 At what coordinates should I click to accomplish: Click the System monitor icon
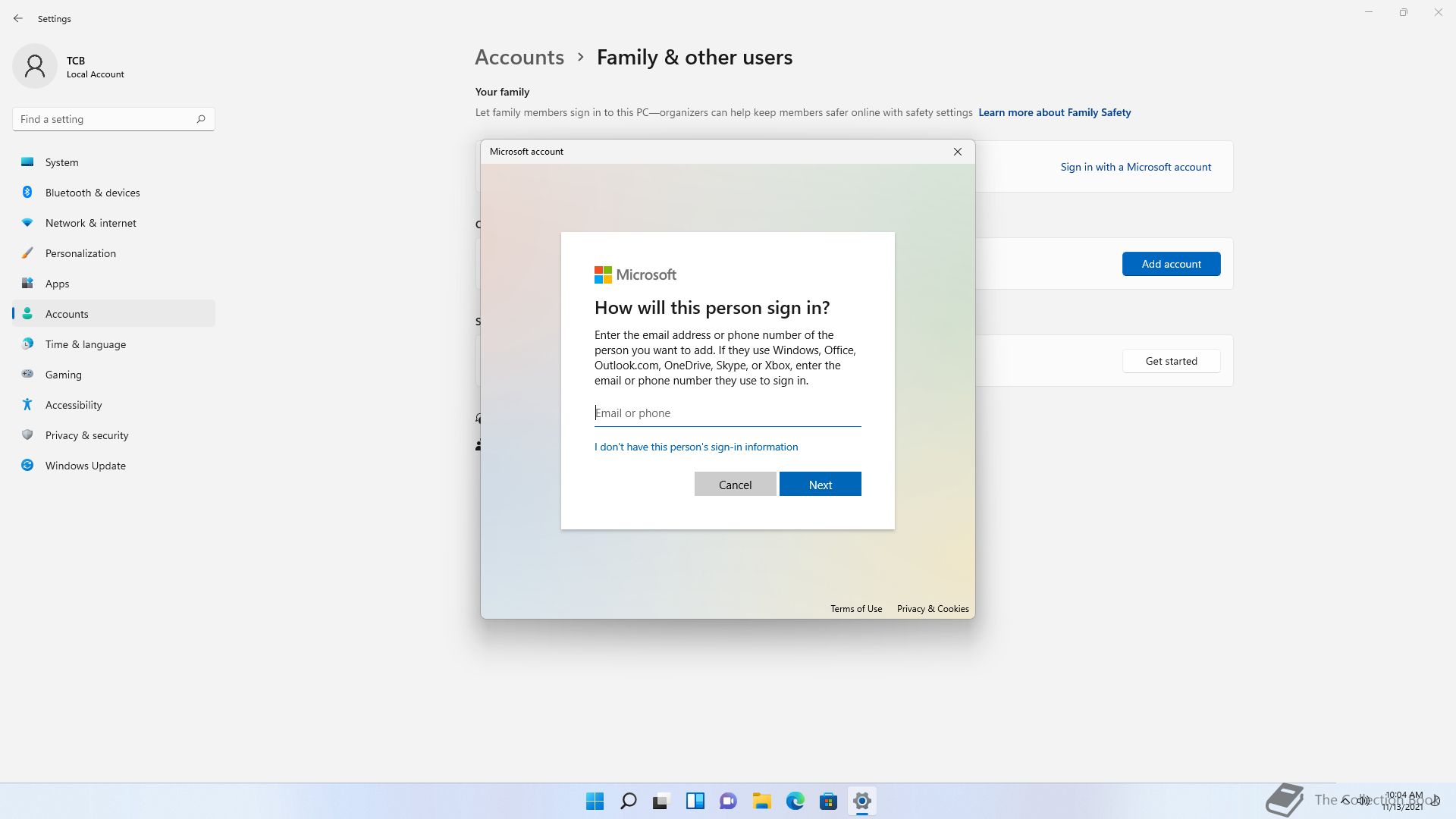(27, 162)
